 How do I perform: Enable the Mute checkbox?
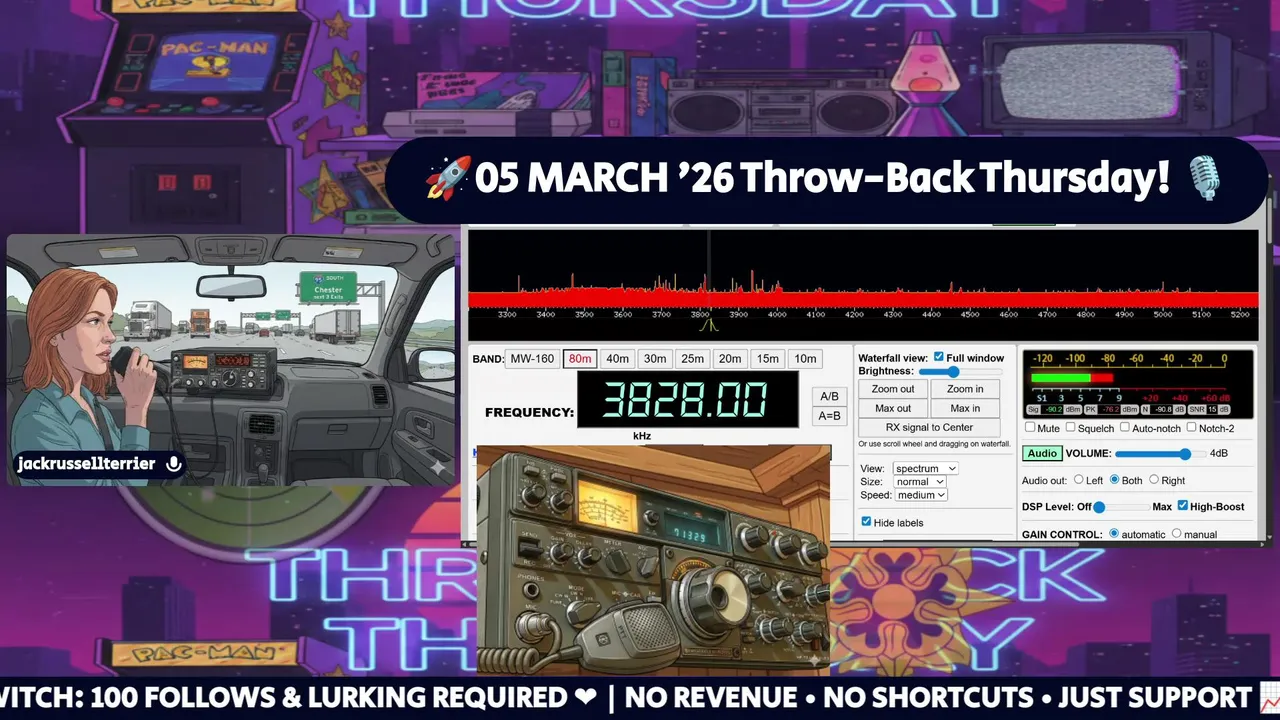pos(1030,428)
